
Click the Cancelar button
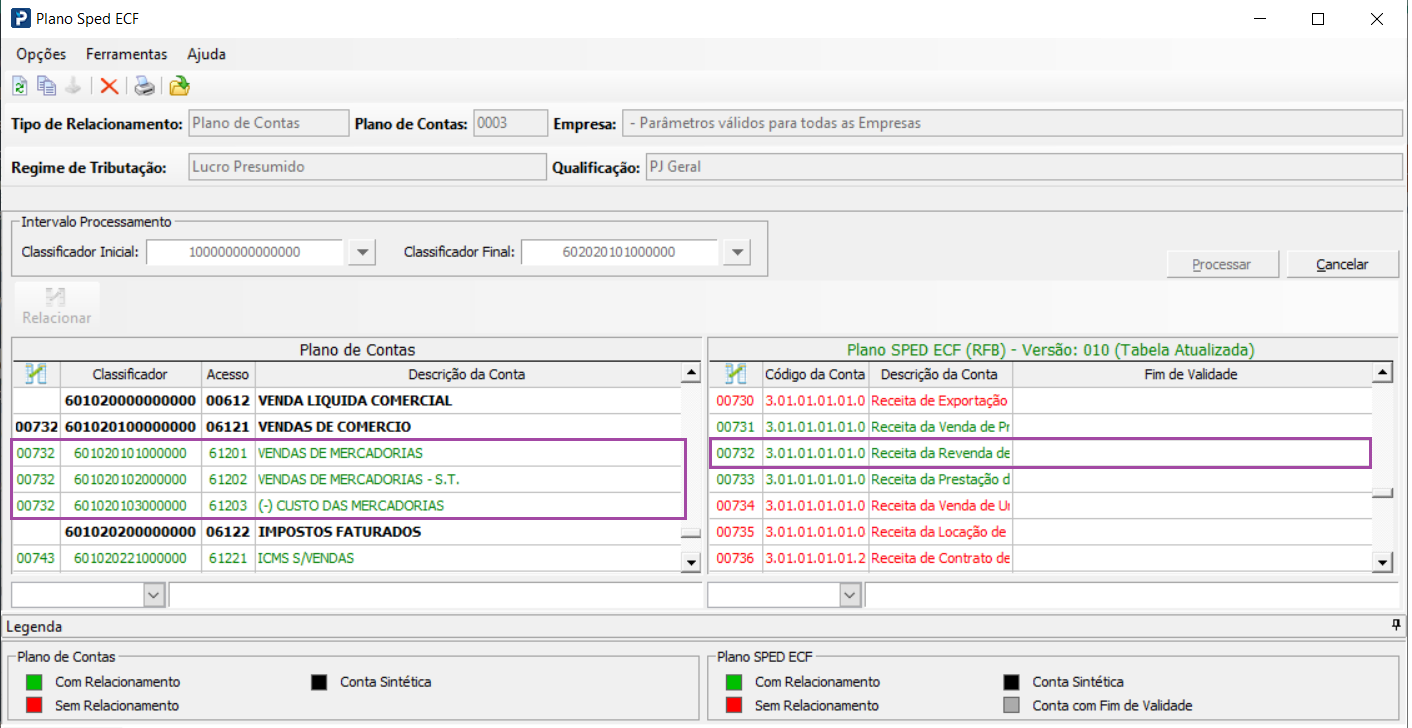1341,265
